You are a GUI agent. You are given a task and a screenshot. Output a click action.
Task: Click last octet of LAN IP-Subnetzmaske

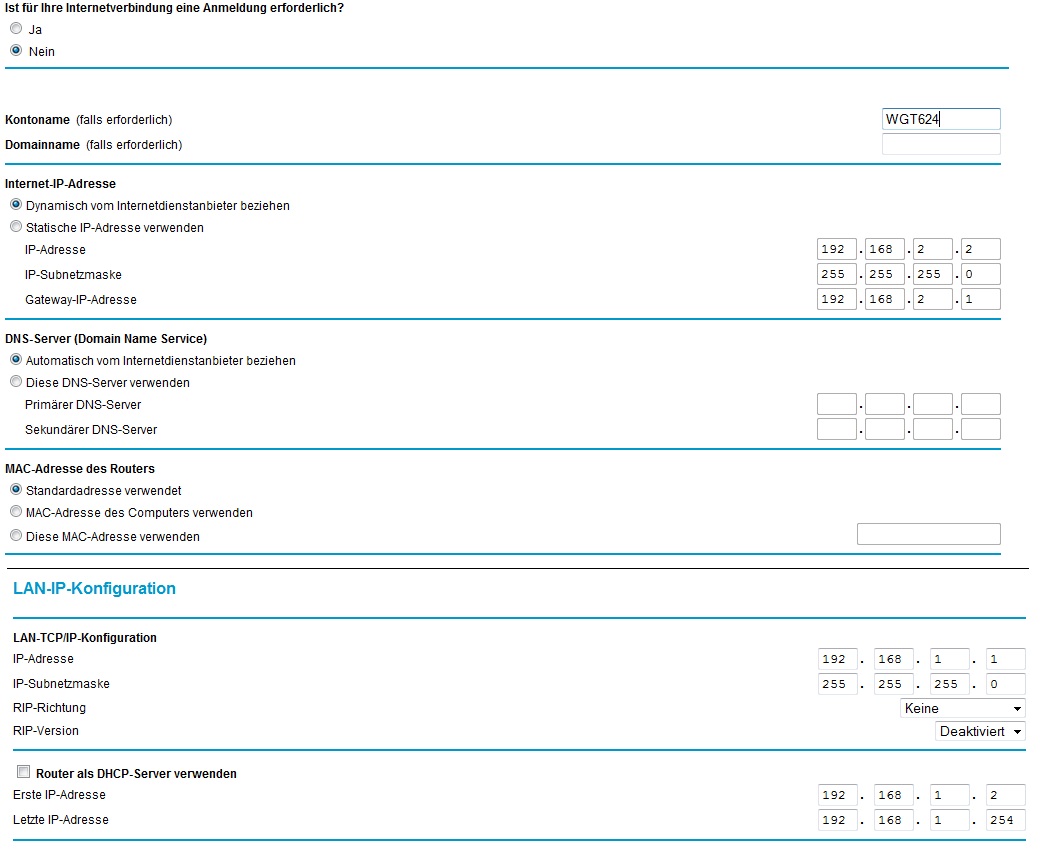(1006, 684)
